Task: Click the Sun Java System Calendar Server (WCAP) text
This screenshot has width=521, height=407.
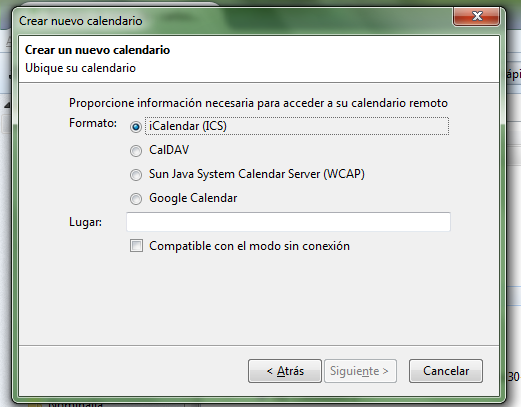Action: (257, 174)
